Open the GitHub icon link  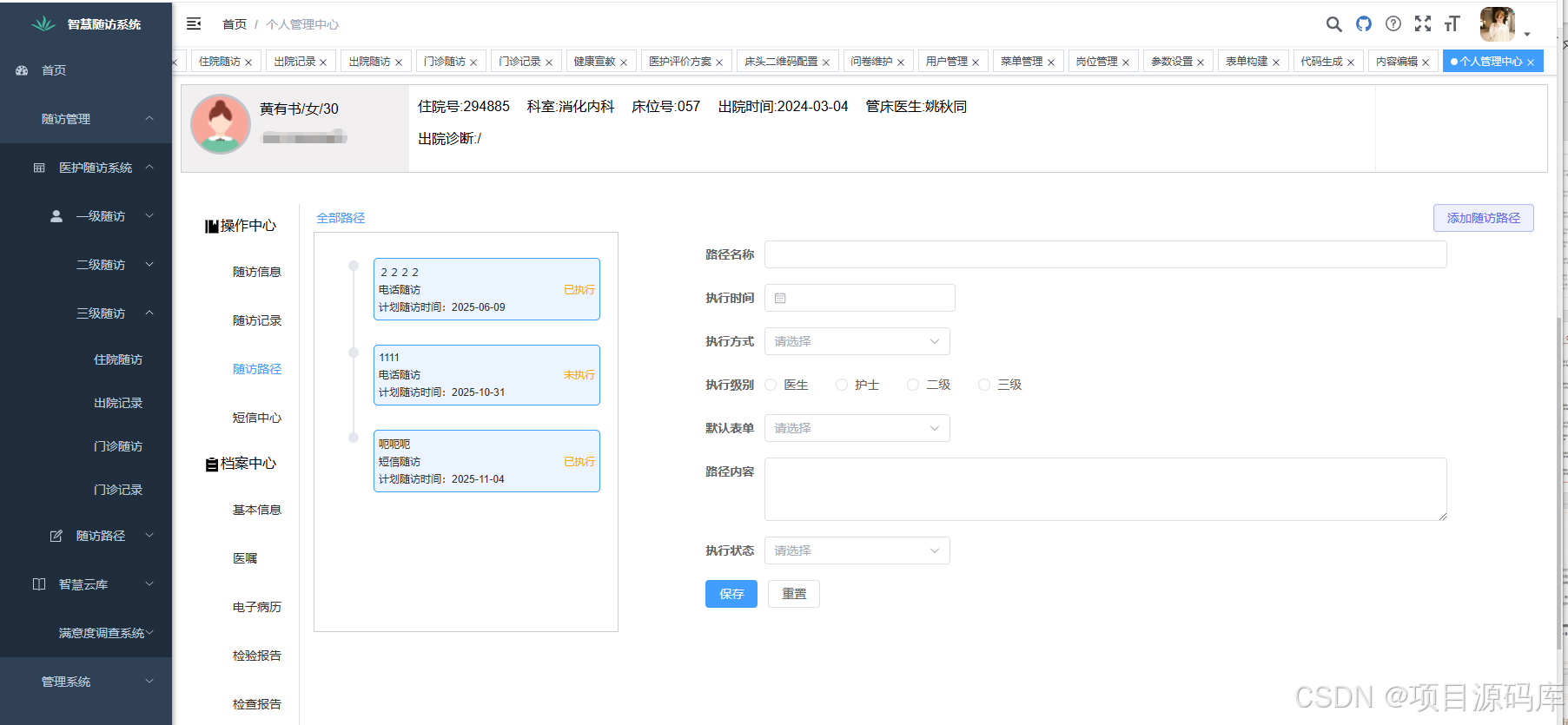pyautogui.click(x=1364, y=23)
